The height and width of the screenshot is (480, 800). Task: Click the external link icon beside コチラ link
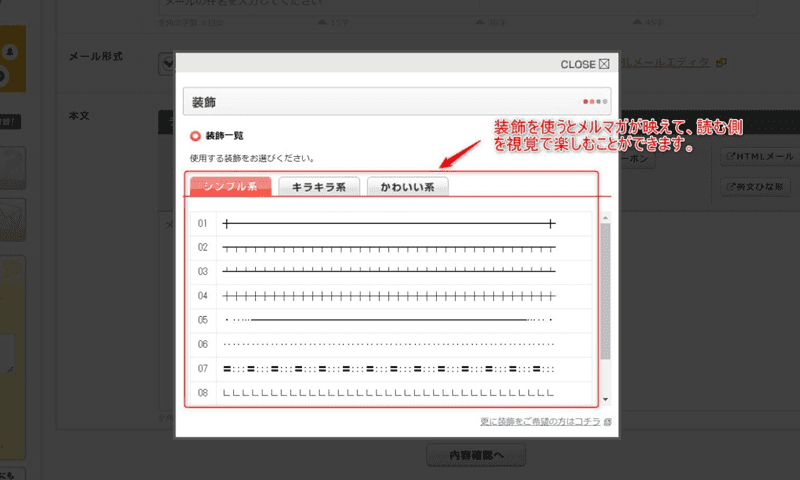pyautogui.click(x=607, y=422)
